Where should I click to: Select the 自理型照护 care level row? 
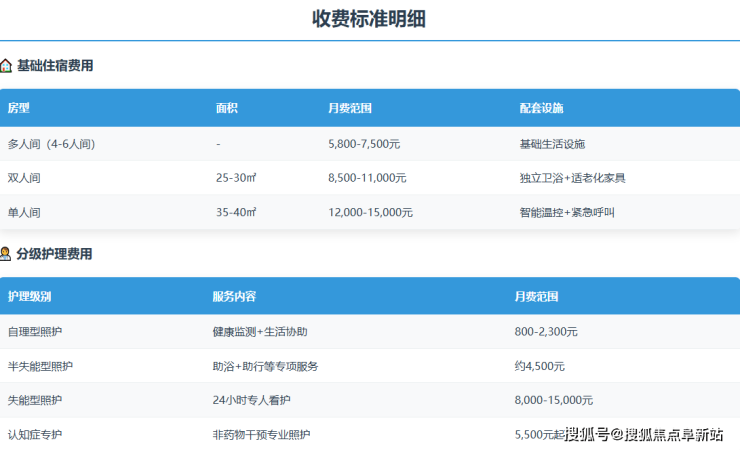pyautogui.click(x=34, y=331)
